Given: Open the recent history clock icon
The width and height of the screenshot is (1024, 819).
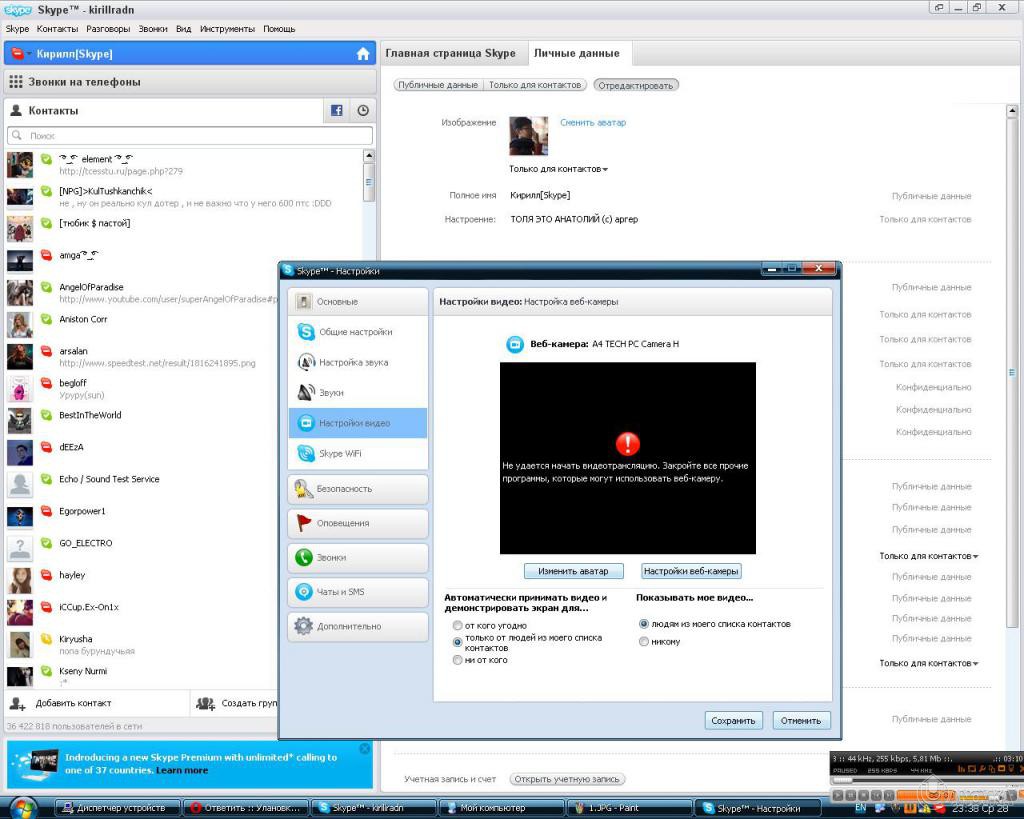Looking at the screenshot, I should point(362,111).
